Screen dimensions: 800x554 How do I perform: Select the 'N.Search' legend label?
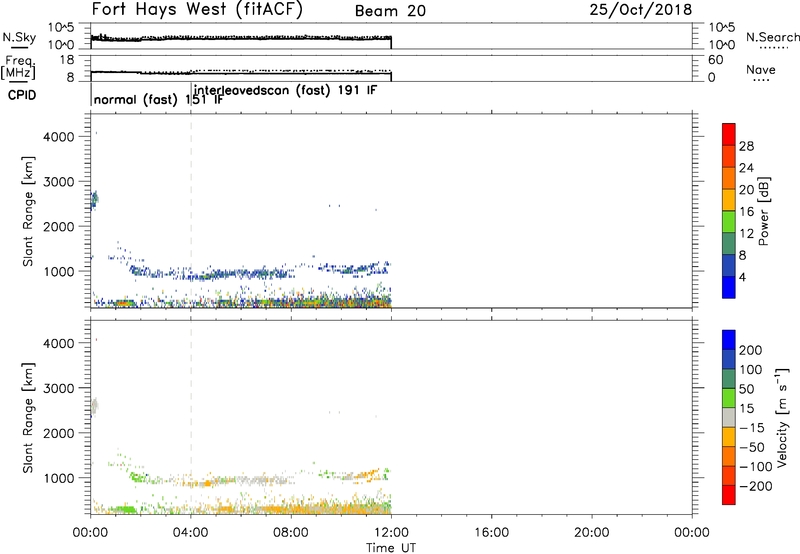click(772, 37)
